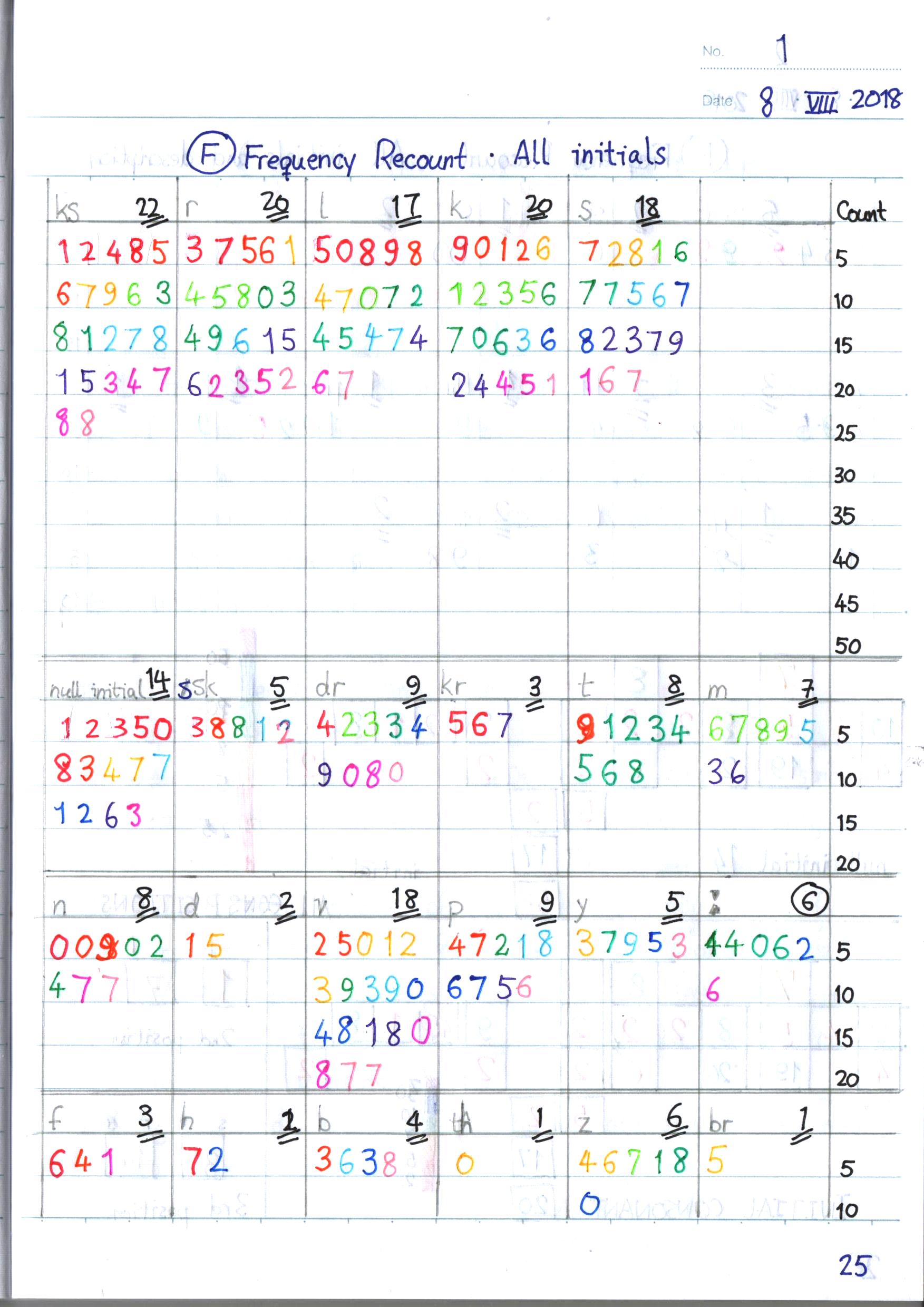Click the page number field after 'No.'
924x1307 pixels.
click(x=783, y=49)
